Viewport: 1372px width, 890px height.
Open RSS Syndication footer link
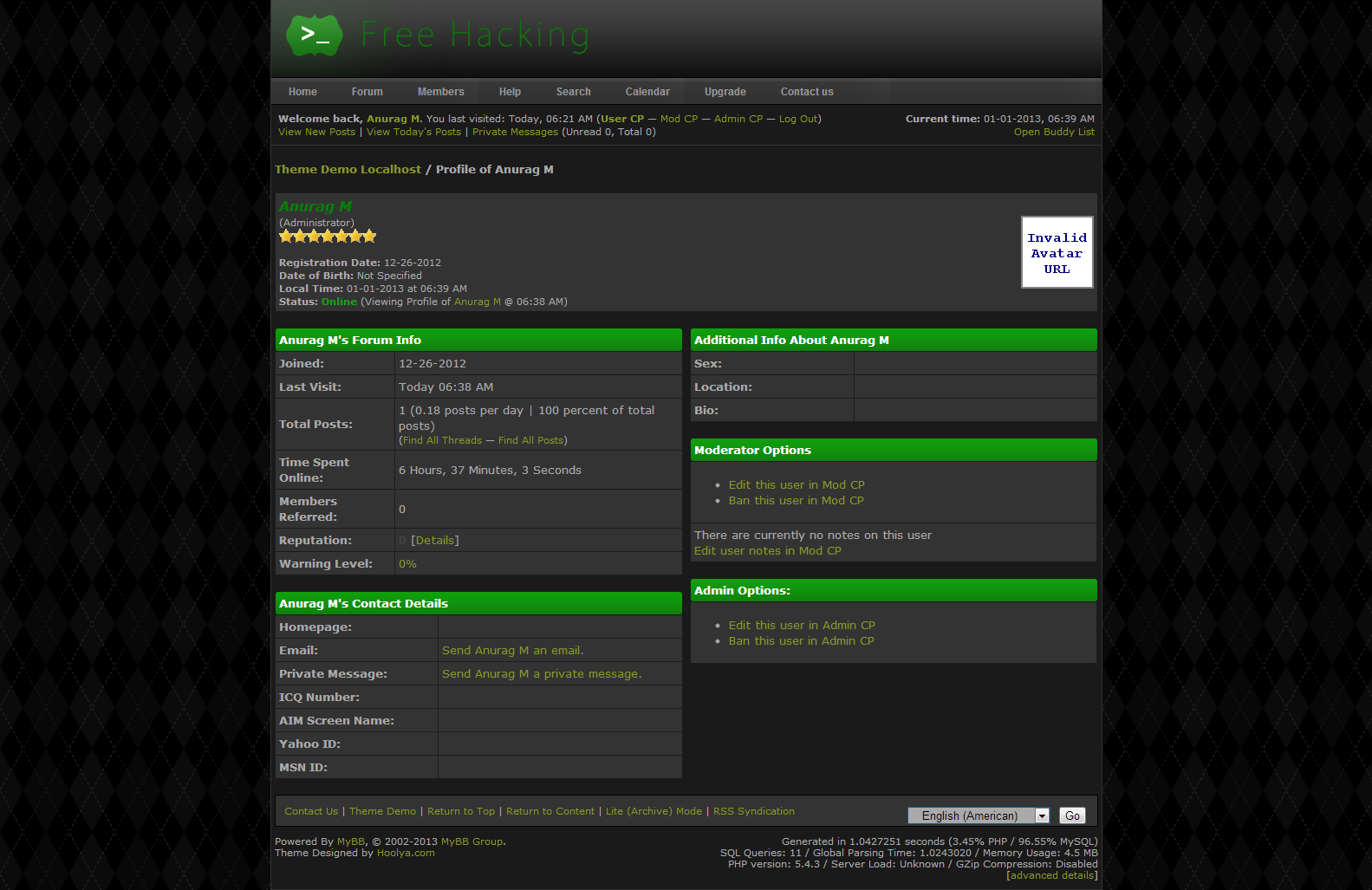753,811
